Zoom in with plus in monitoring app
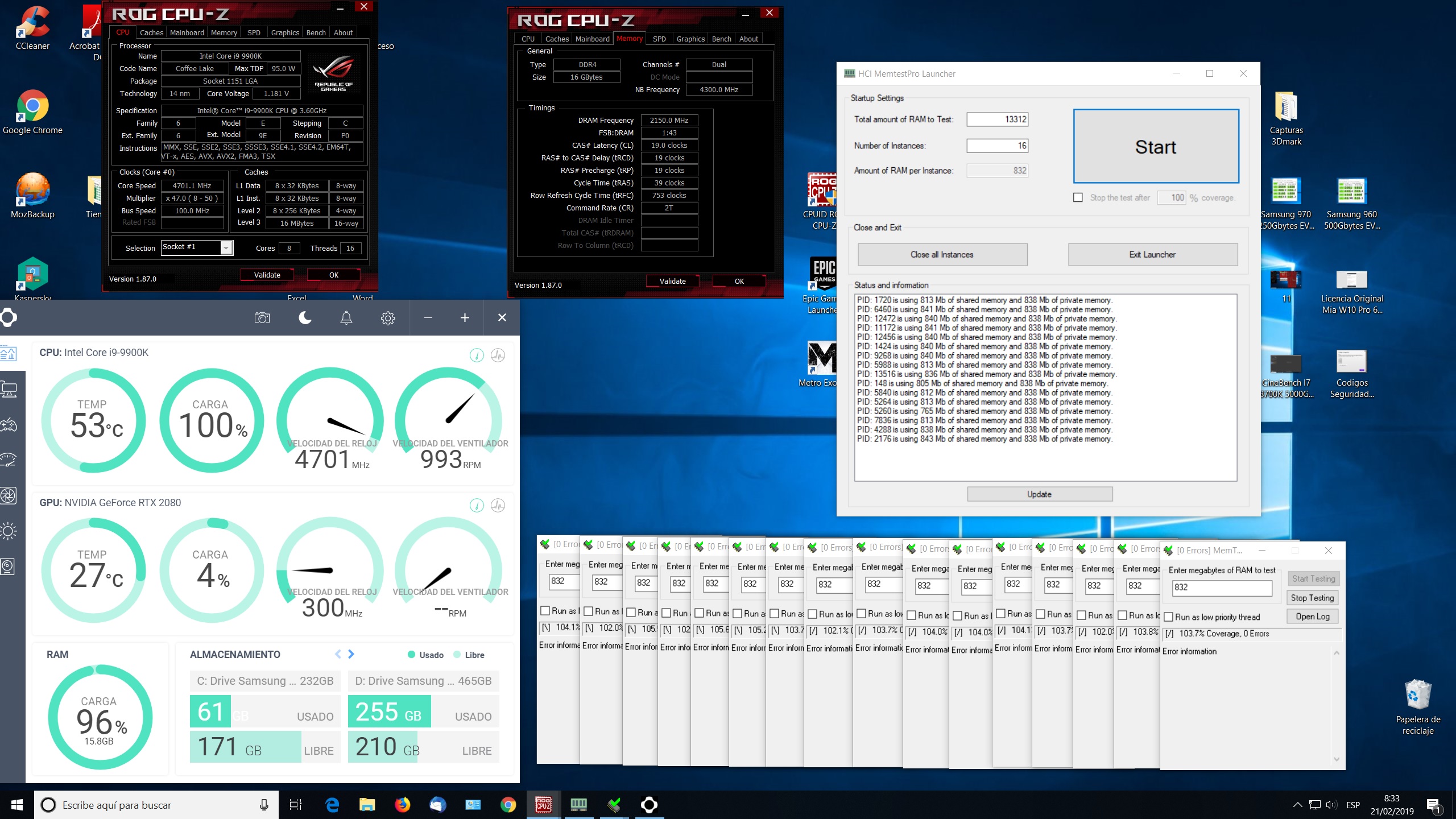The height and width of the screenshot is (819, 1456). click(x=465, y=318)
